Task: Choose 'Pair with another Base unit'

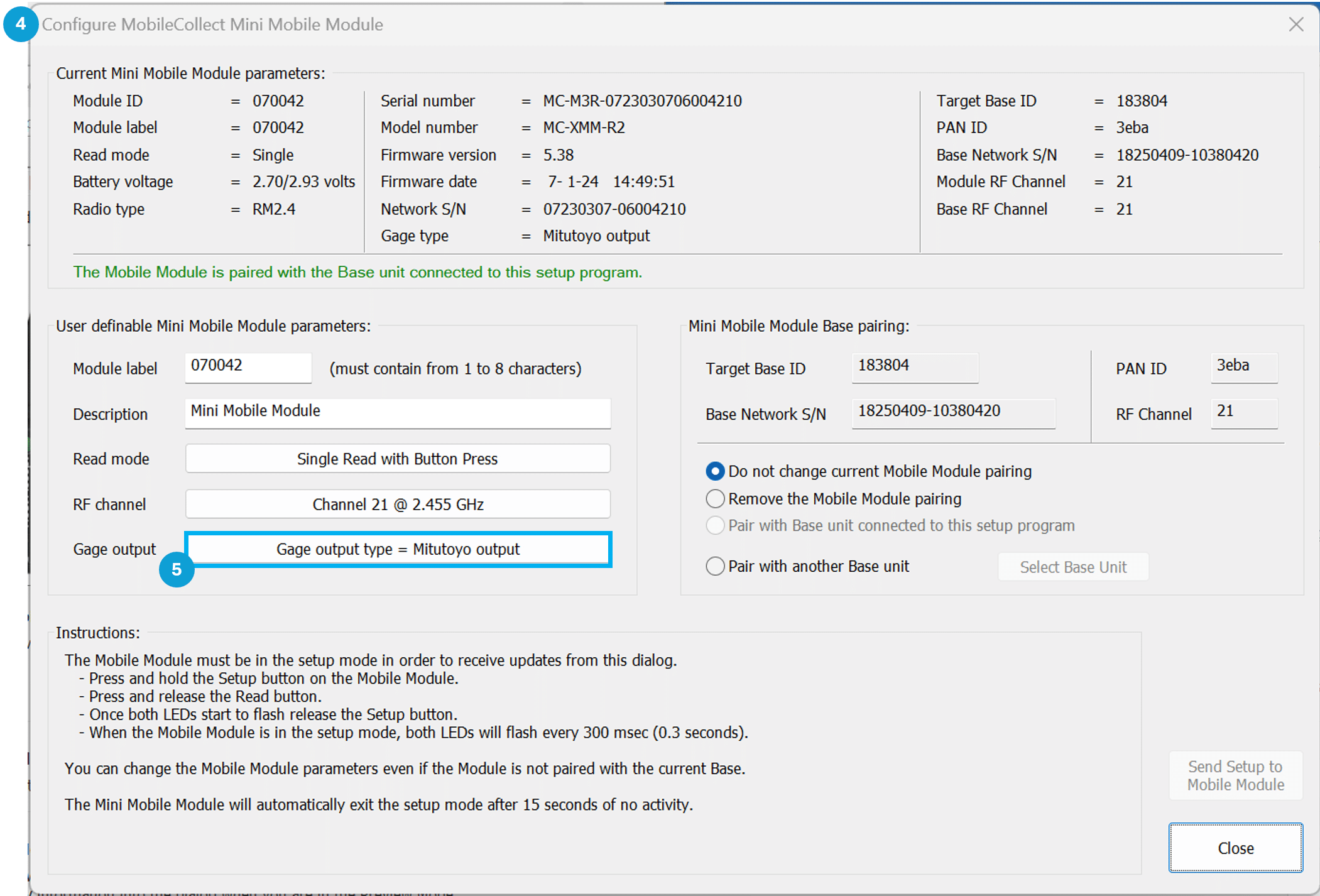Action: point(715,566)
